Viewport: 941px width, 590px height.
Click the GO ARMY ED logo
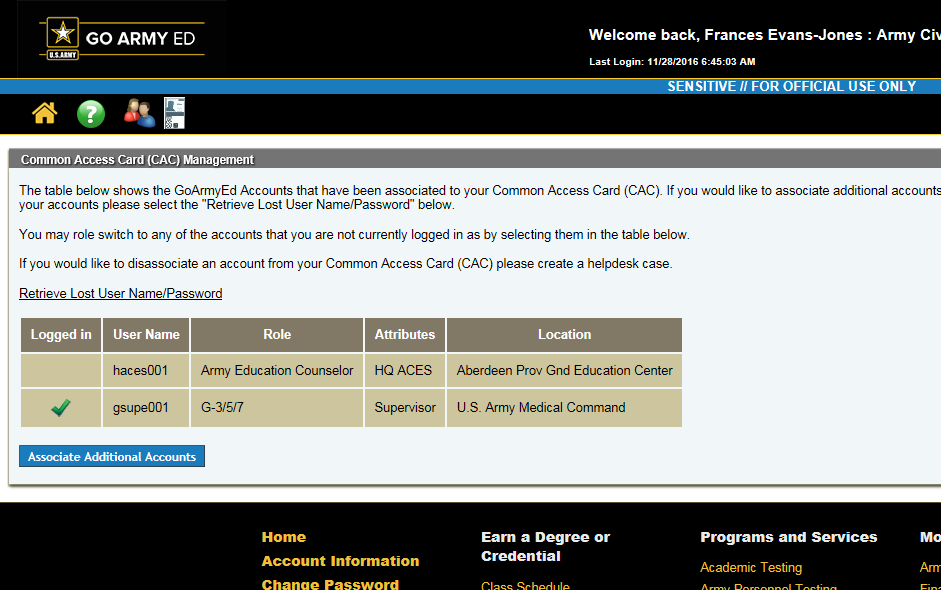(122, 38)
